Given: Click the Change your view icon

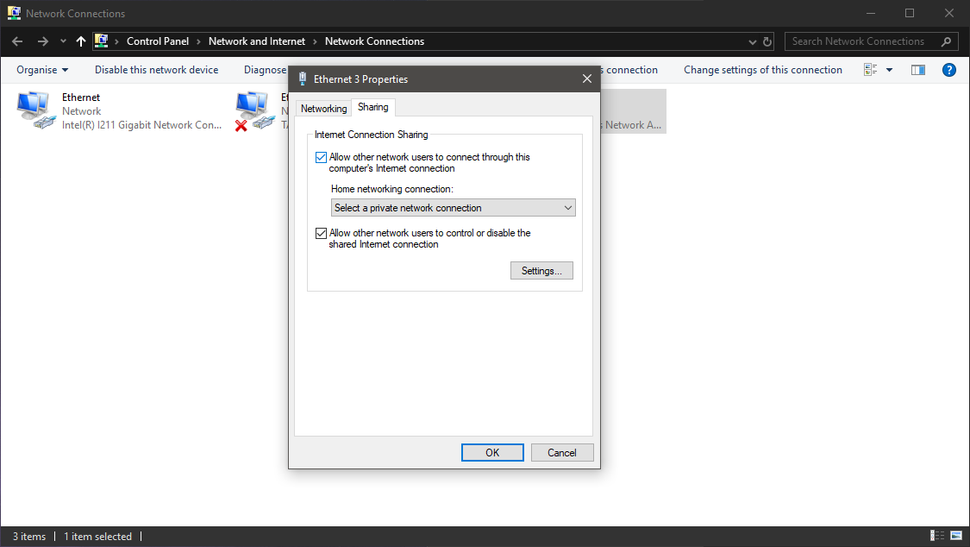Looking at the screenshot, I should pyautogui.click(x=870, y=70).
